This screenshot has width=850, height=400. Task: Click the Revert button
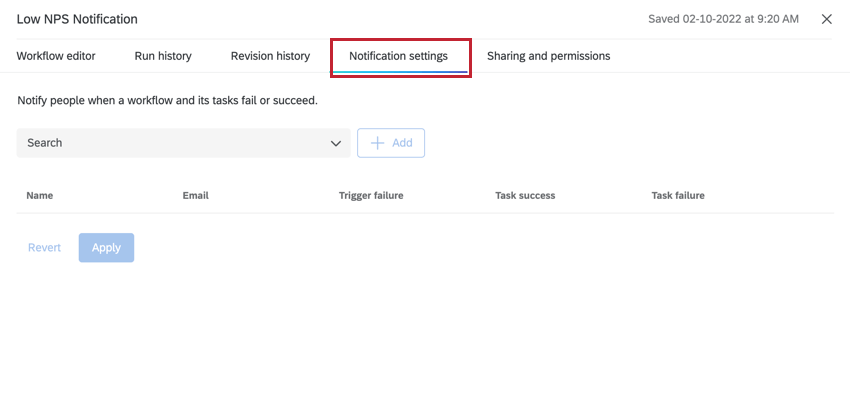pyautogui.click(x=44, y=248)
